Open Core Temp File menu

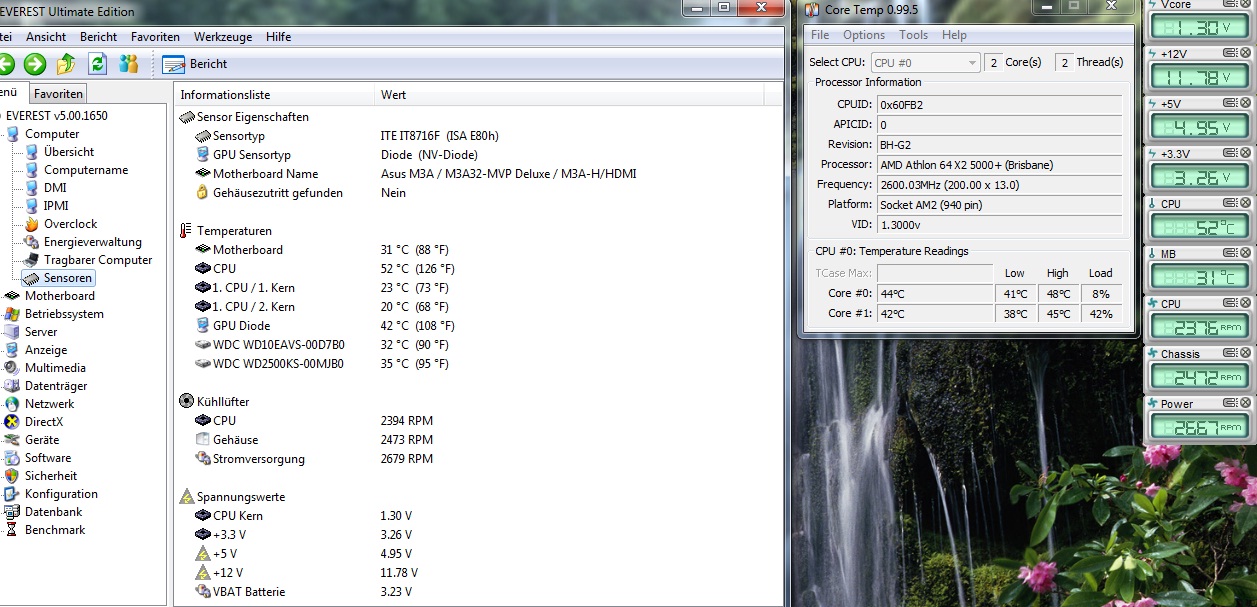[x=820, y=35]
